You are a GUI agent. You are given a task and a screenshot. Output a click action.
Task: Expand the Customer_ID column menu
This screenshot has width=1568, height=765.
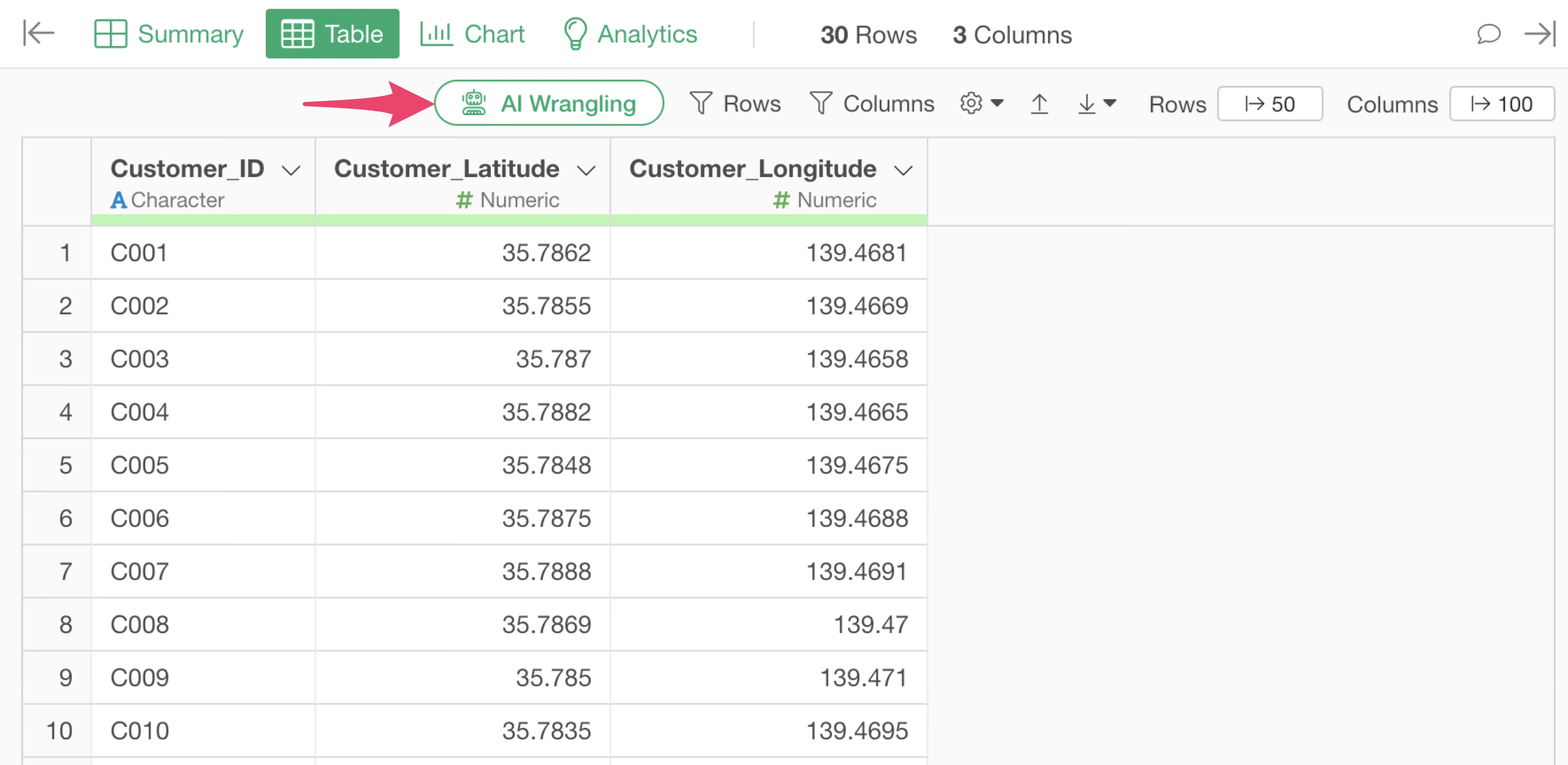[291, 170]
